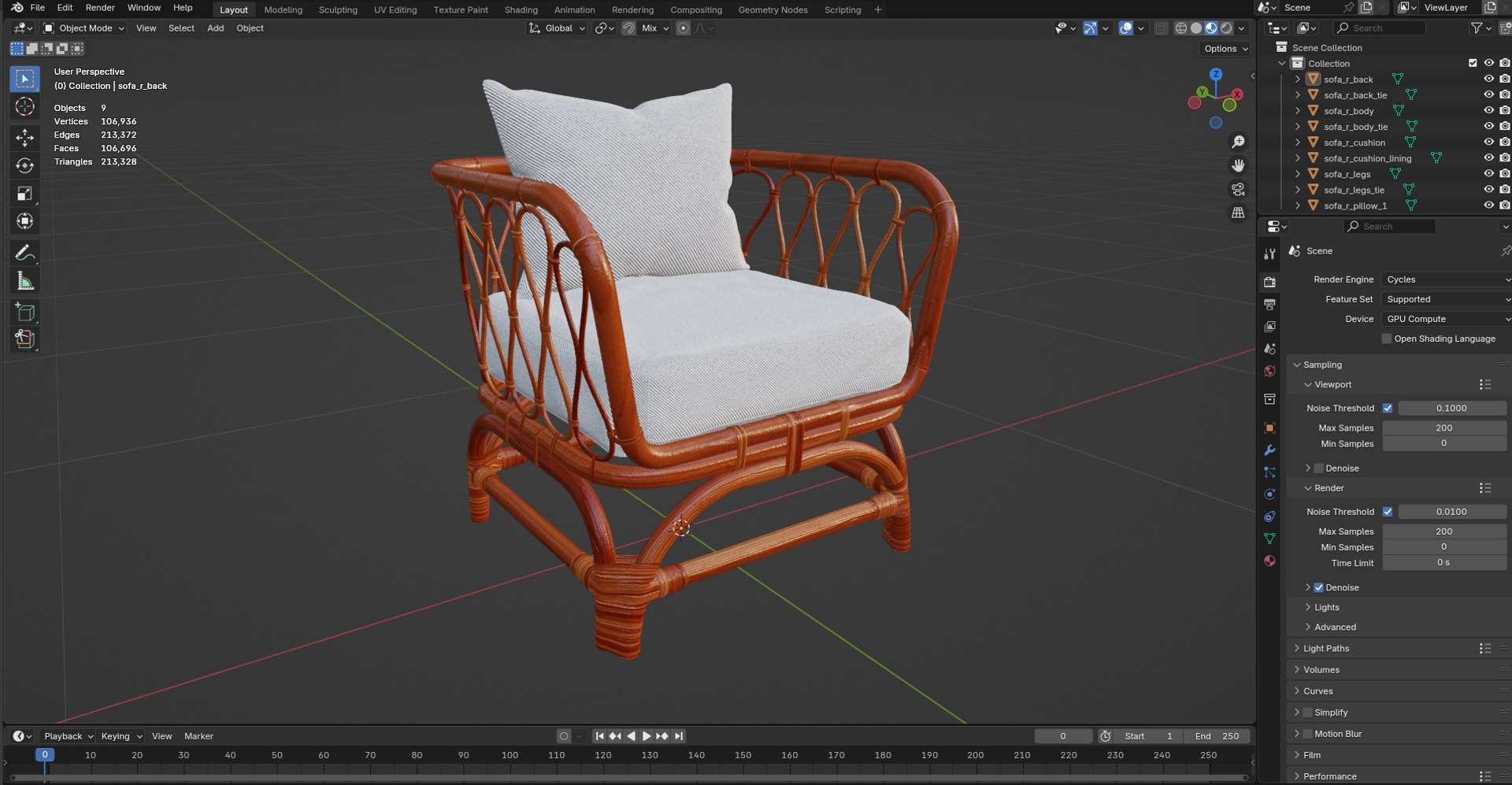The height and width of the screenshot is (785, 1512).
Task: Hide sofa_r_back in the viewport
Action: click(1488, 79)
